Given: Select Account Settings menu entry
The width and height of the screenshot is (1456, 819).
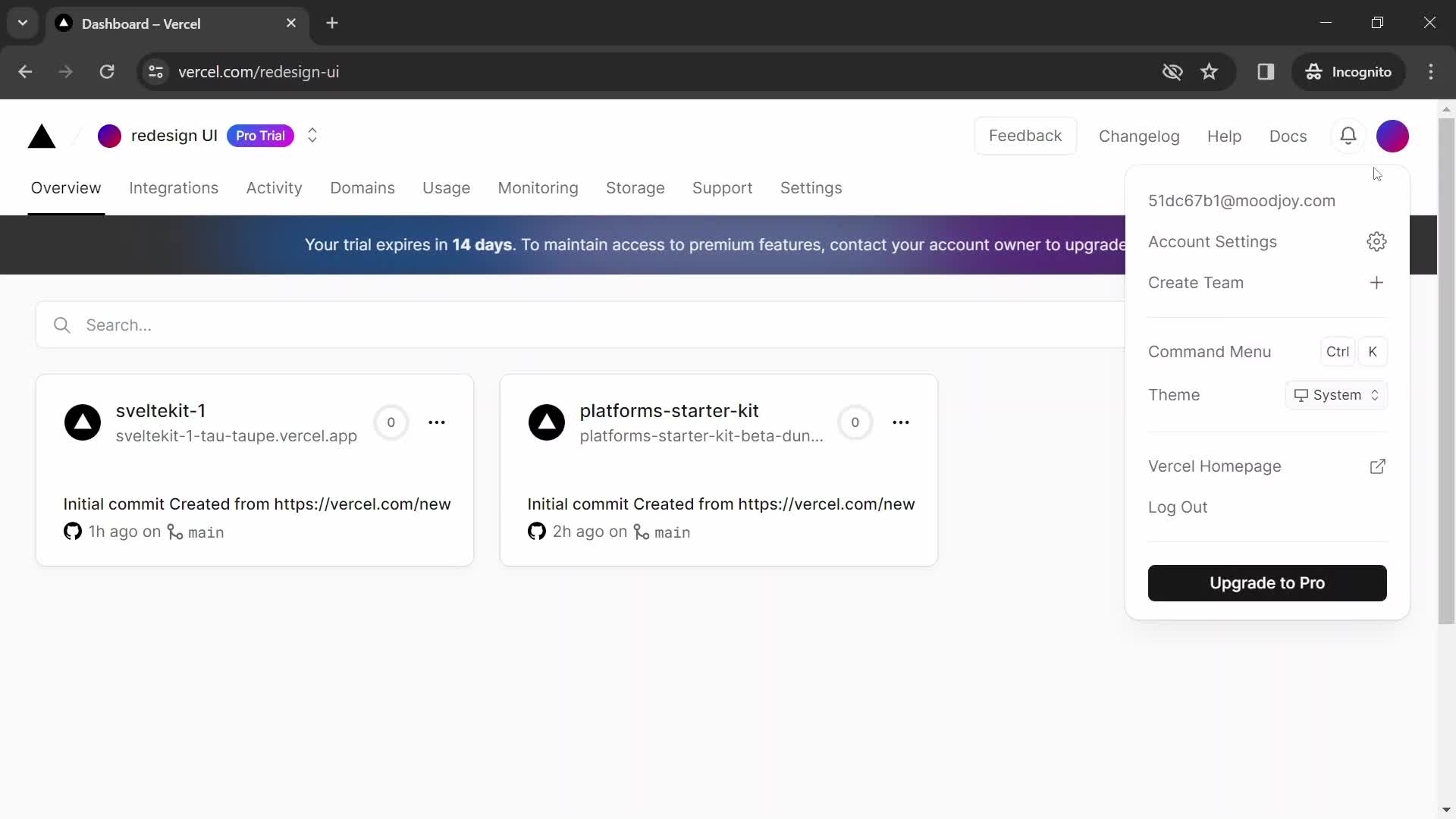Looking at the screenshot, I should pos(1267,242).
